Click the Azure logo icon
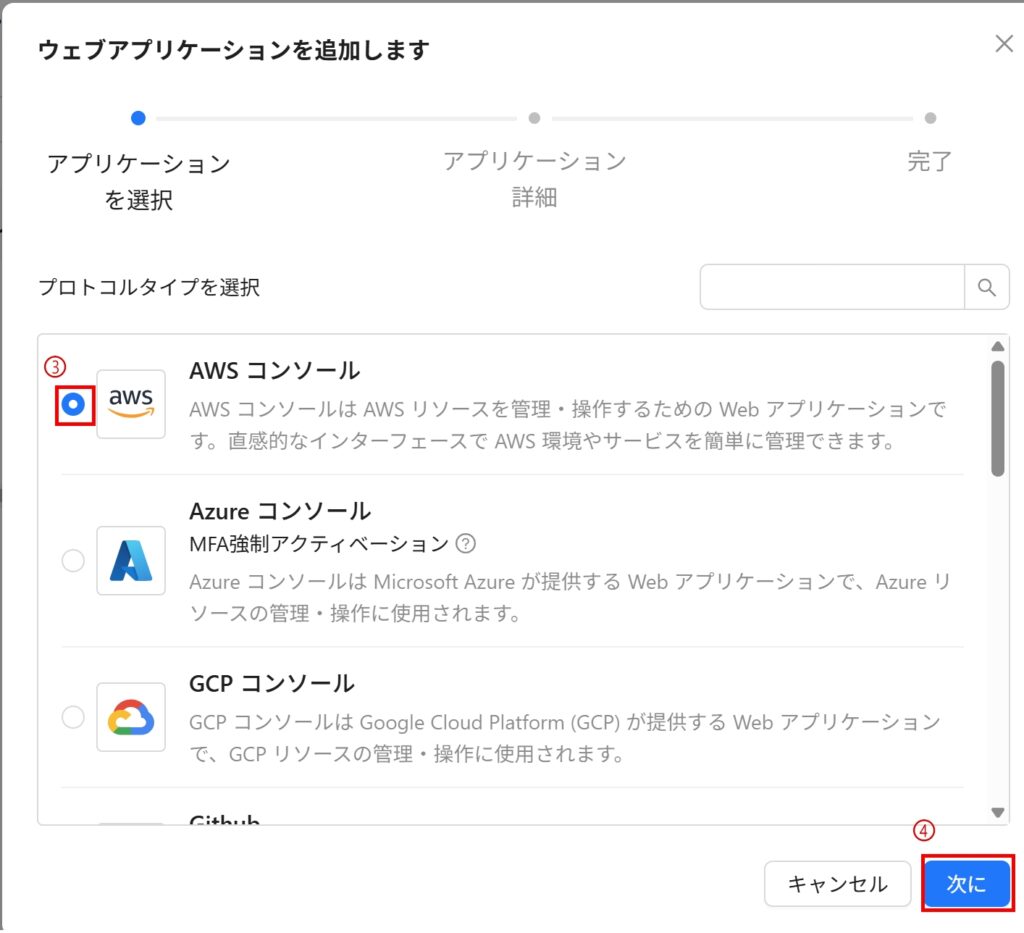This screenshot has height=933, width=1024. tap(131, 561)
